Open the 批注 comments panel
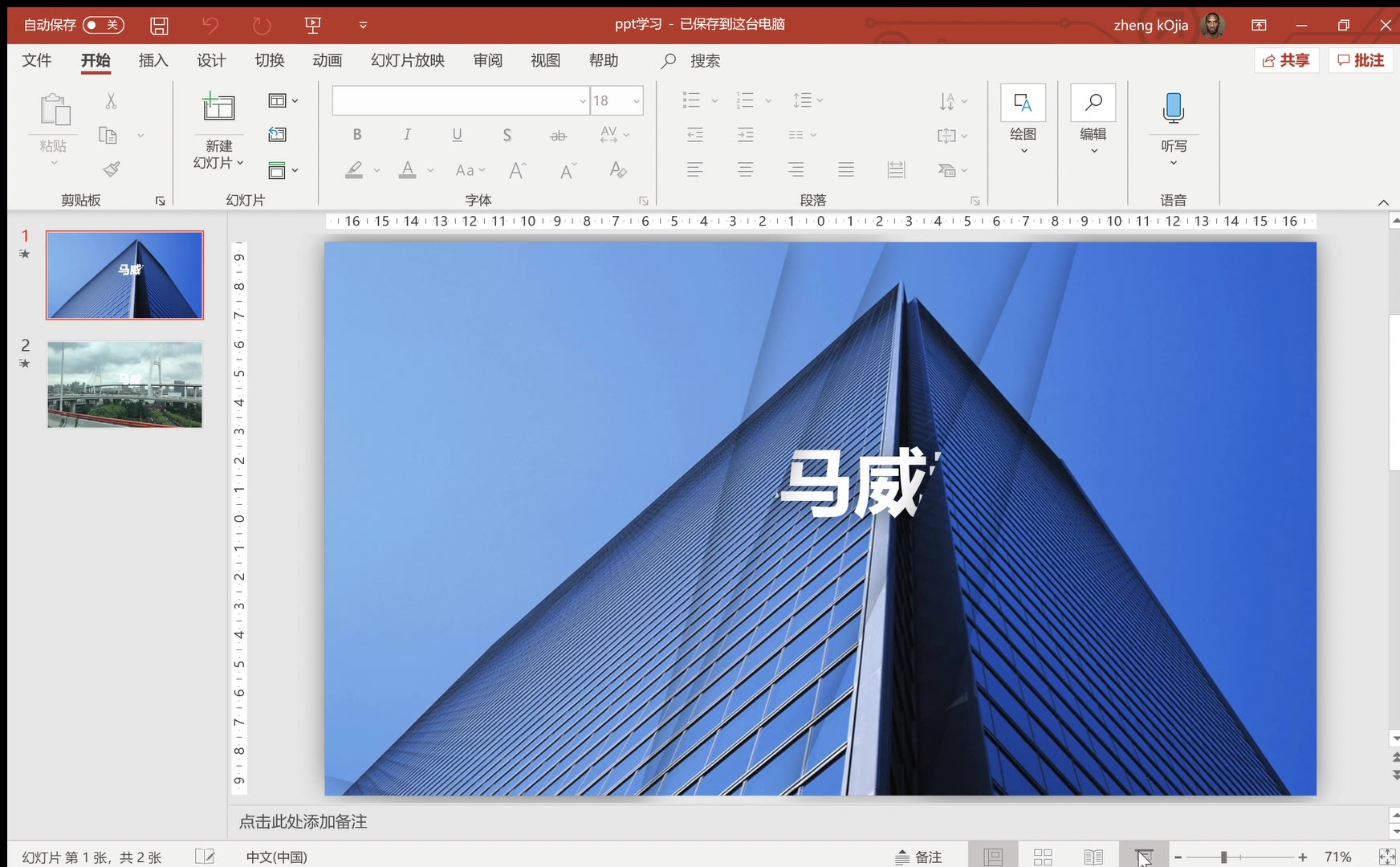Viewport: 1400px width, 867px height. click(1360, 60)
